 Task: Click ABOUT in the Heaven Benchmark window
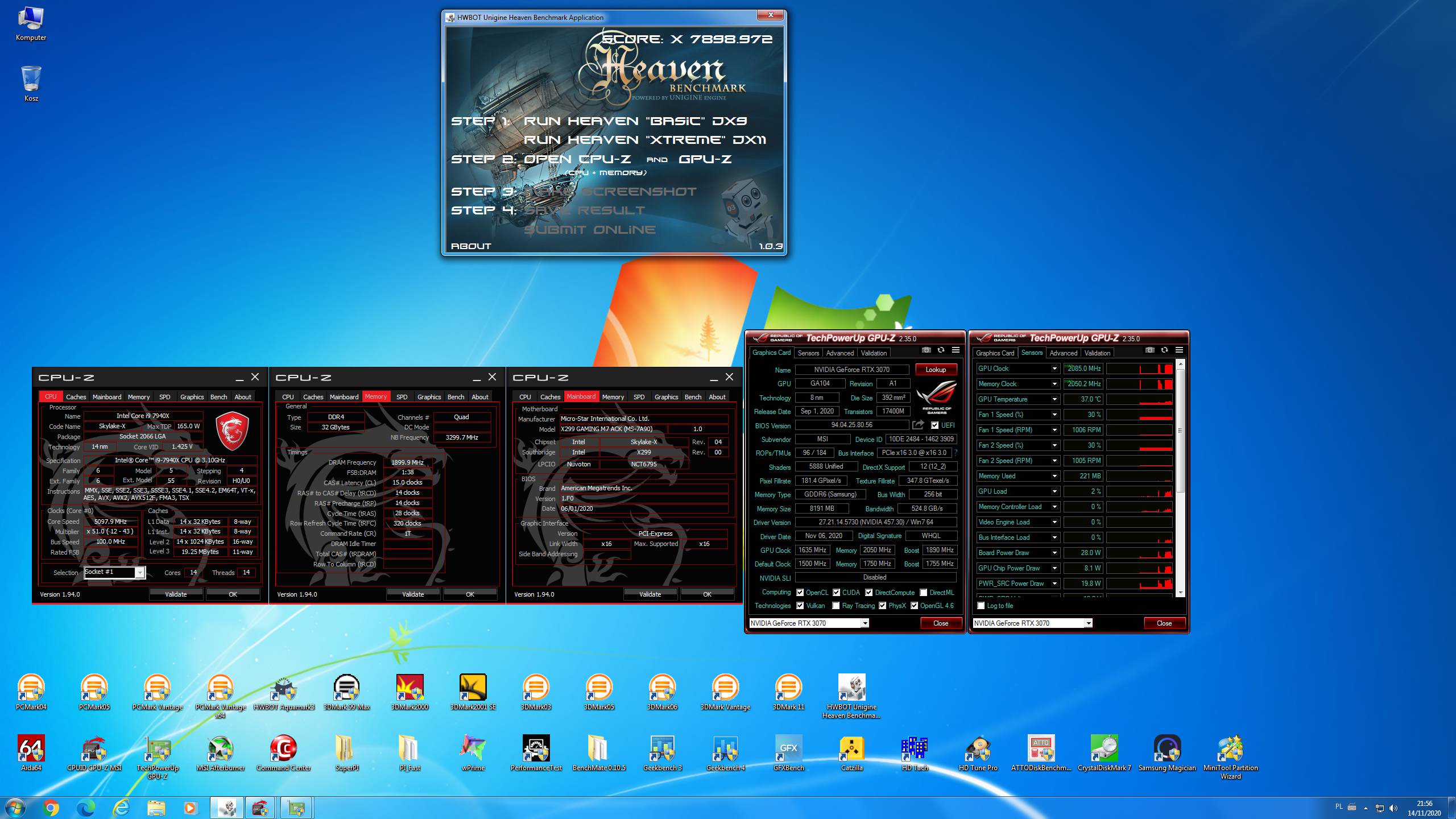pyautogui.click(x=471, y=246)
